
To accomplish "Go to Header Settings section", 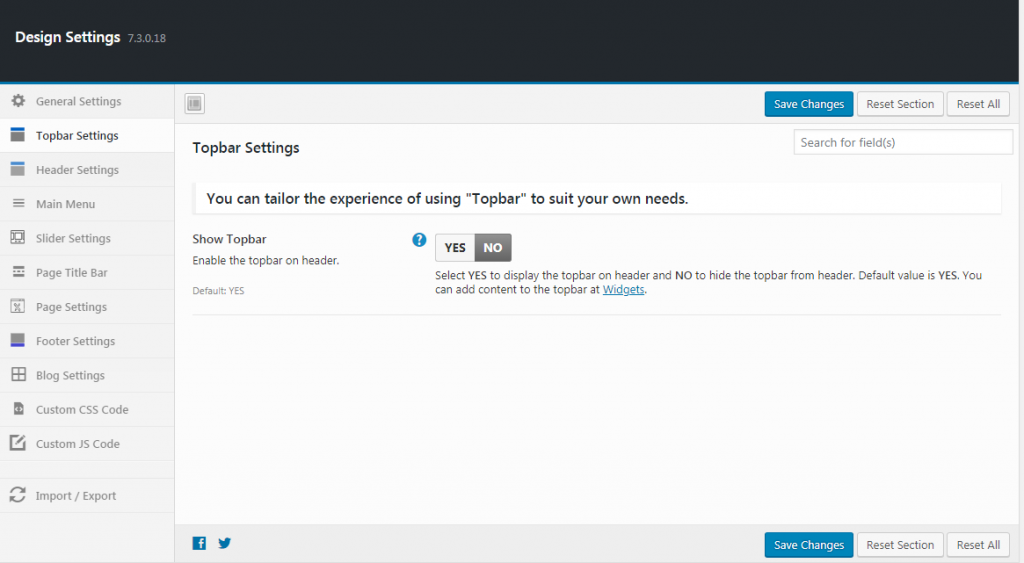I will pos(87,170).
